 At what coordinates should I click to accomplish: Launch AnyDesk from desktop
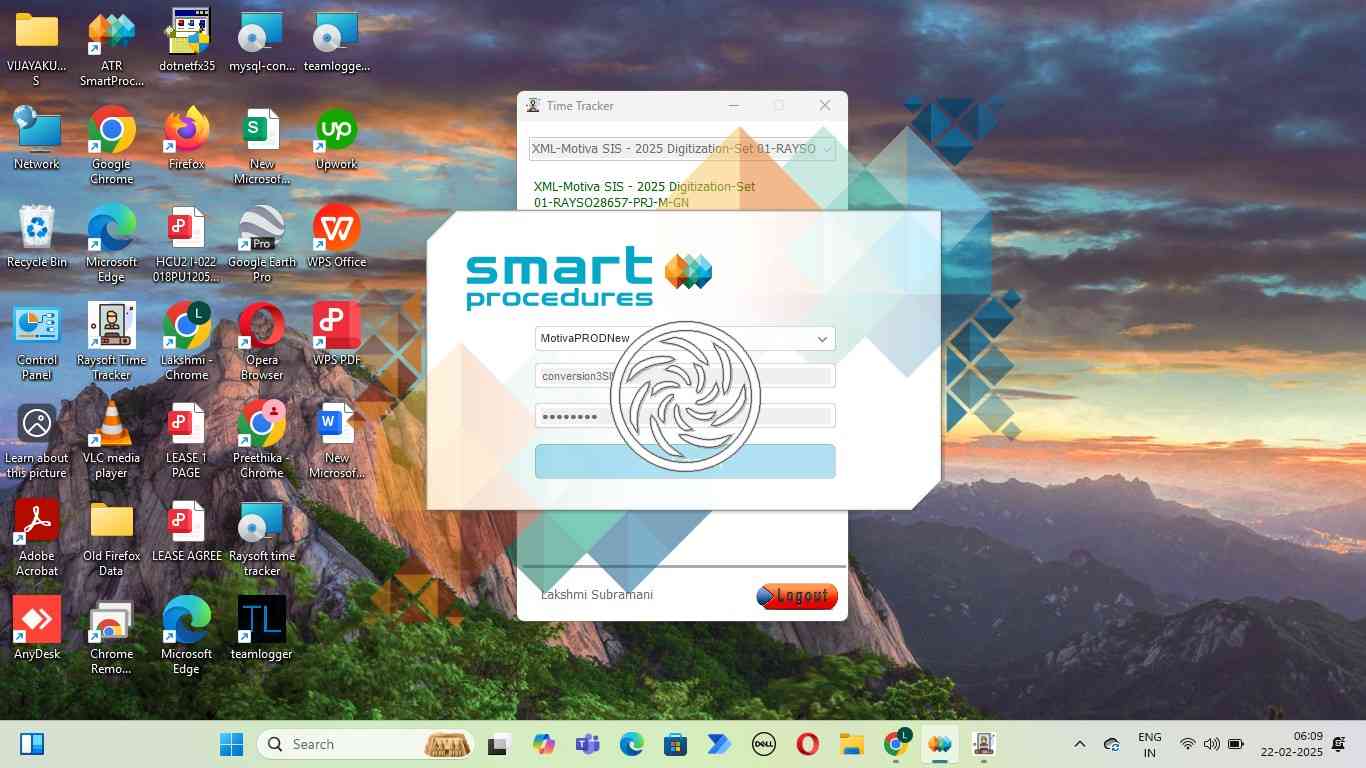pos(37,629)
